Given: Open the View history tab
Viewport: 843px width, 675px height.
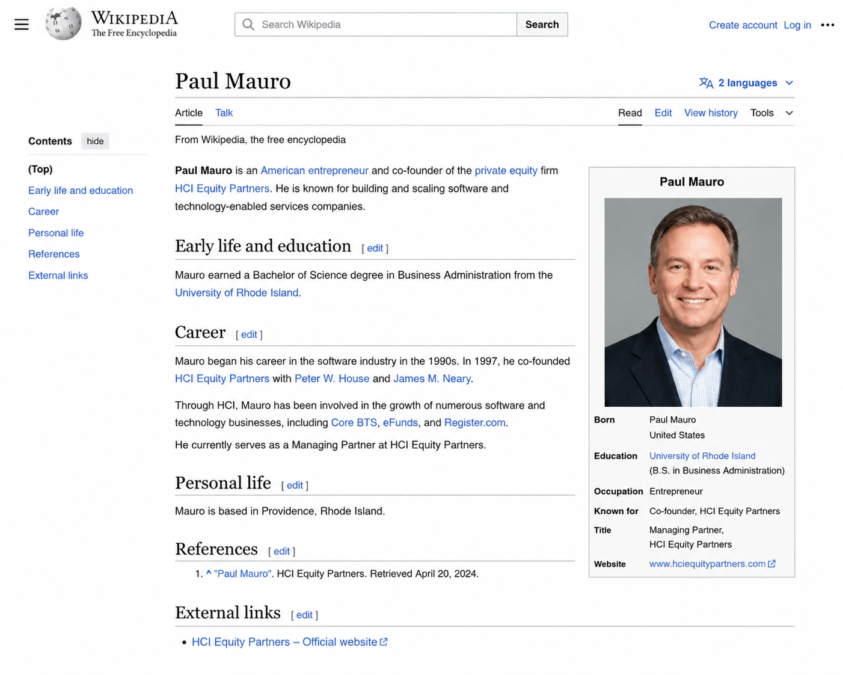Looking at the screenshot, I should click(711, 113).
